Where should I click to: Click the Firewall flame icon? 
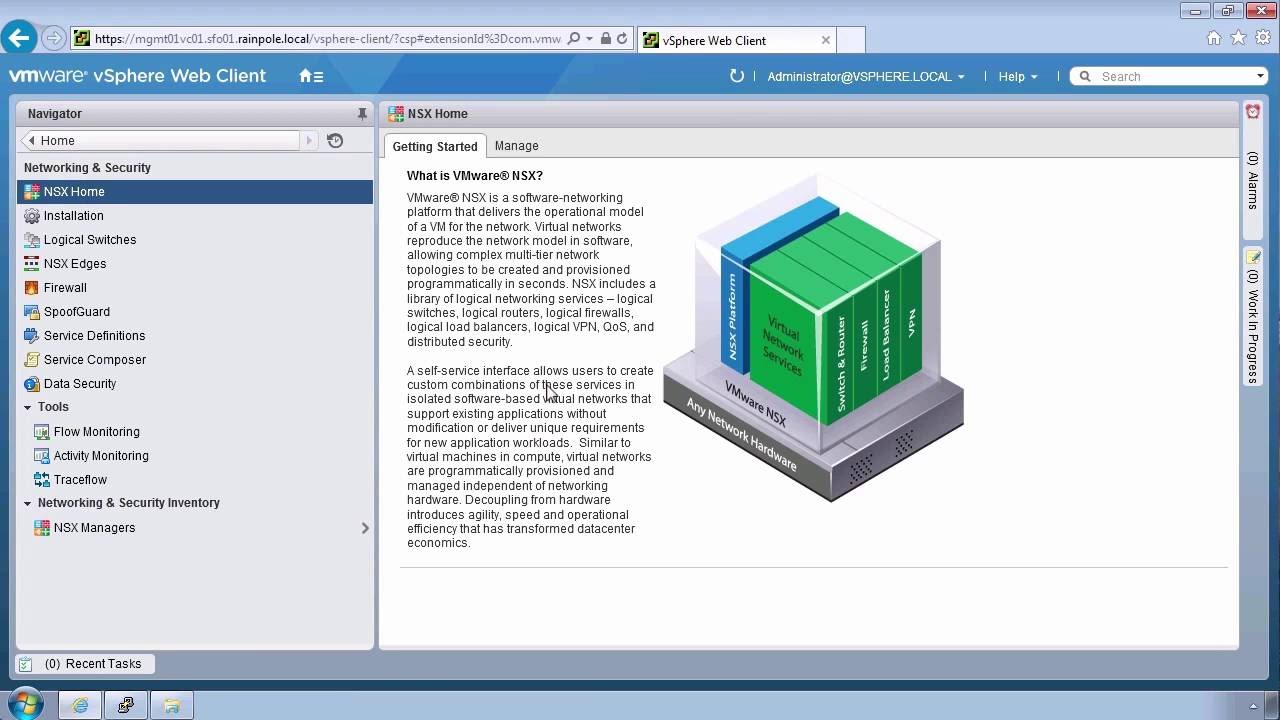click(32, 288)
